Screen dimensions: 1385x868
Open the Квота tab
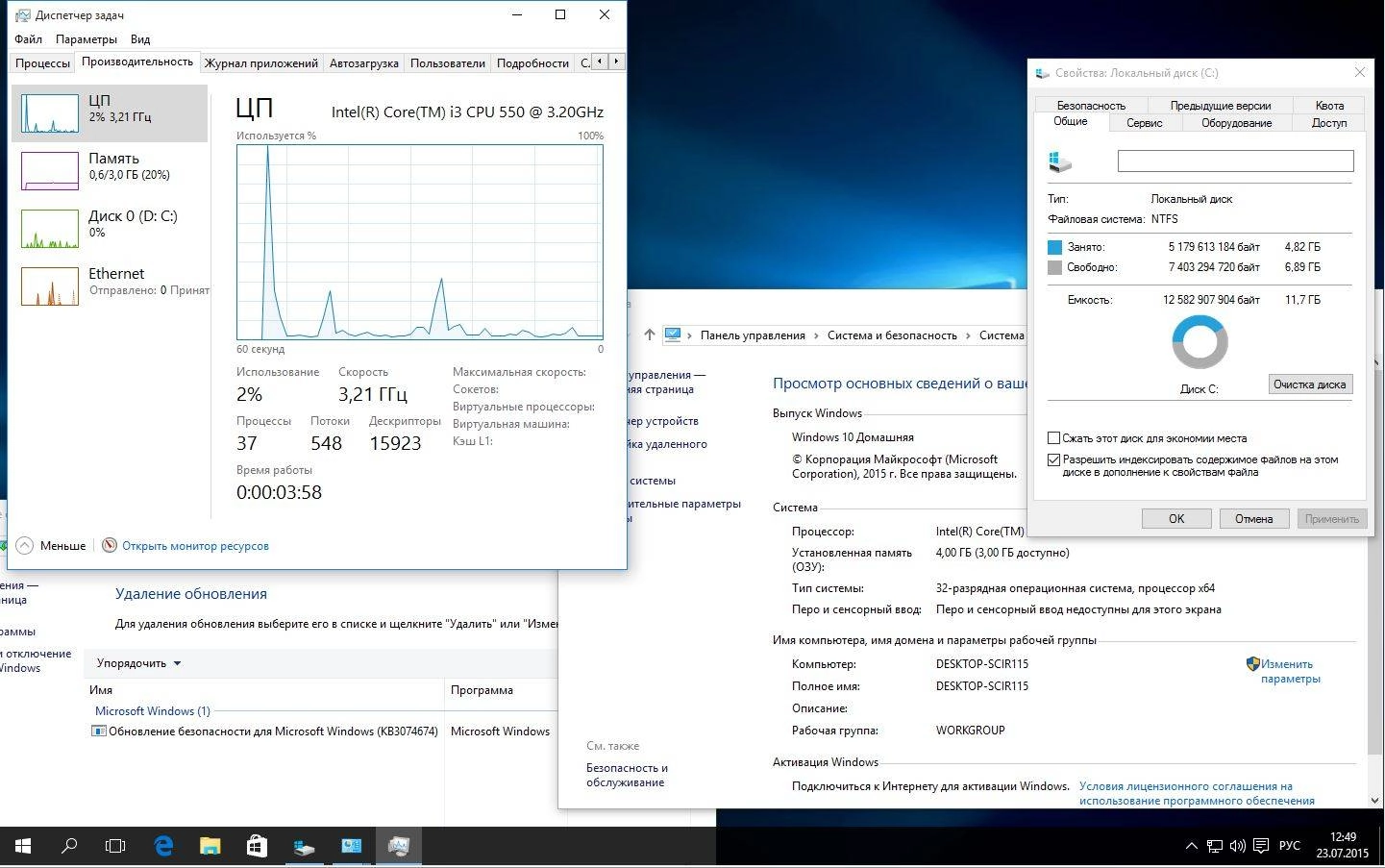pos(1329,106)
